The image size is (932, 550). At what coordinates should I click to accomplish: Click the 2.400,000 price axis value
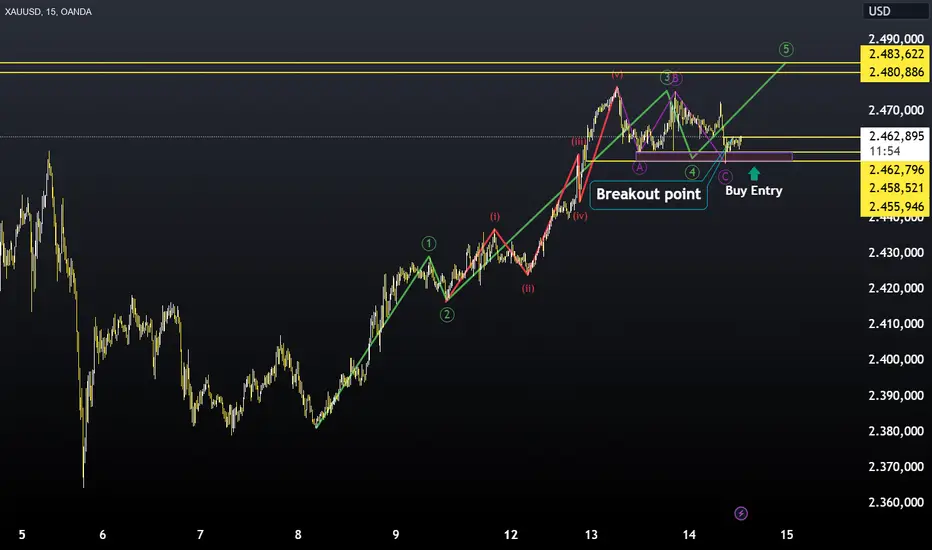896,360
